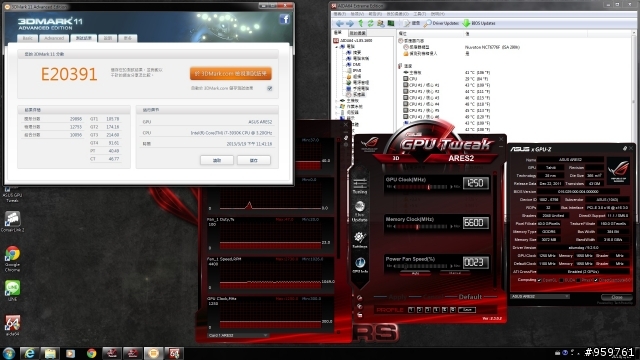
Task: Click the Cancel button in GPU Tweak
Action: (433, 297)
